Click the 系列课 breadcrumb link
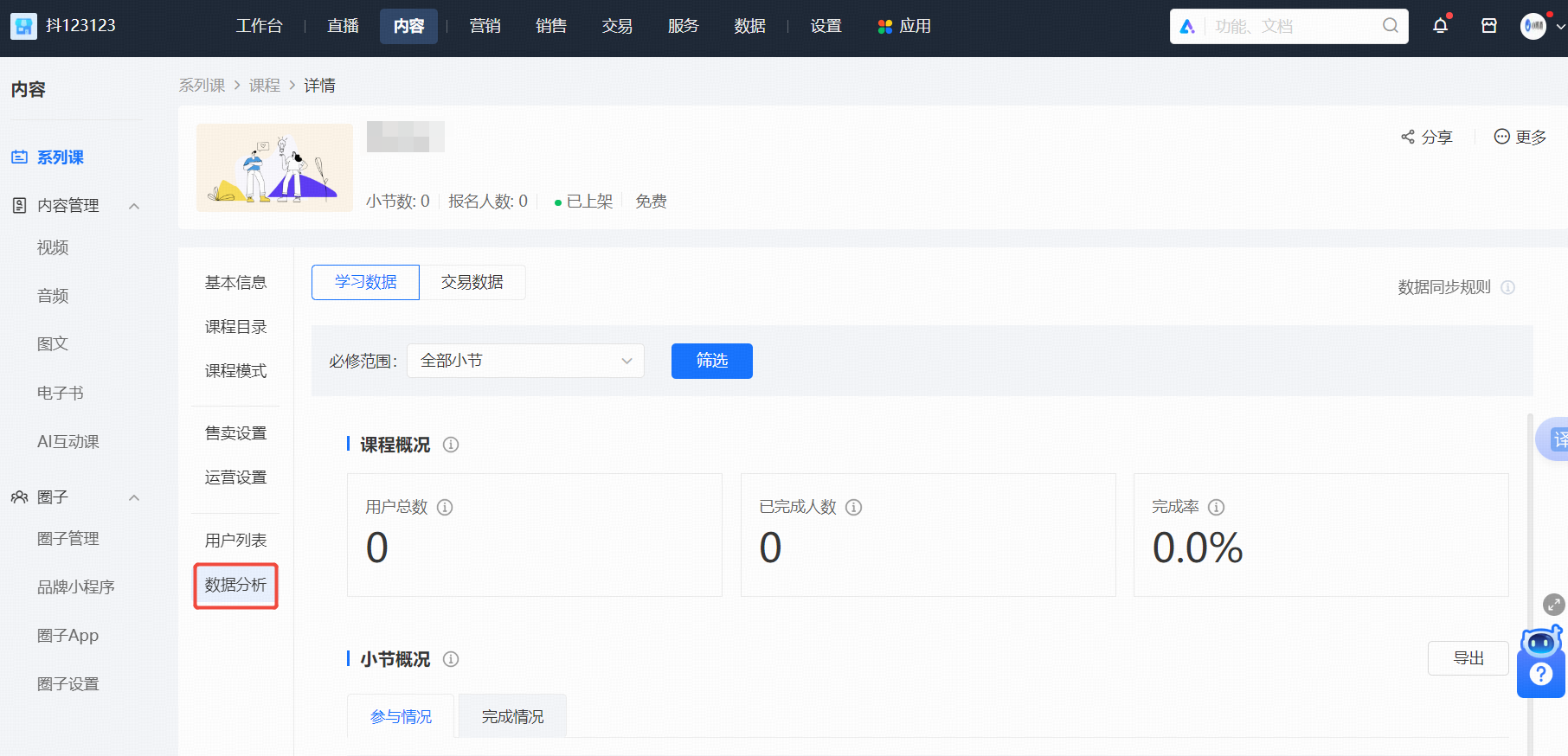The image size is (1568, 756). click(x=202, y=85)
